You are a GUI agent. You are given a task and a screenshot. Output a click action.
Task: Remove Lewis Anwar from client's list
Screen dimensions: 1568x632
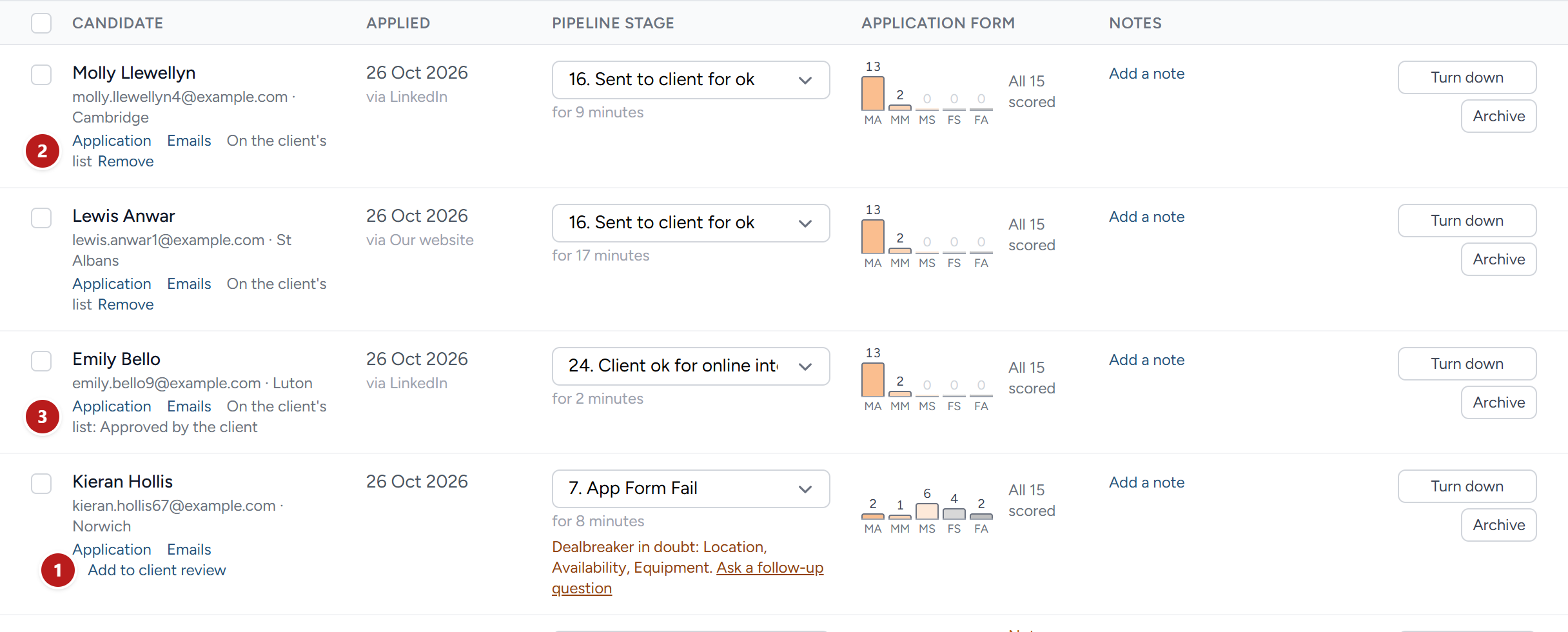pyautogui.click(x=126, y=304)
